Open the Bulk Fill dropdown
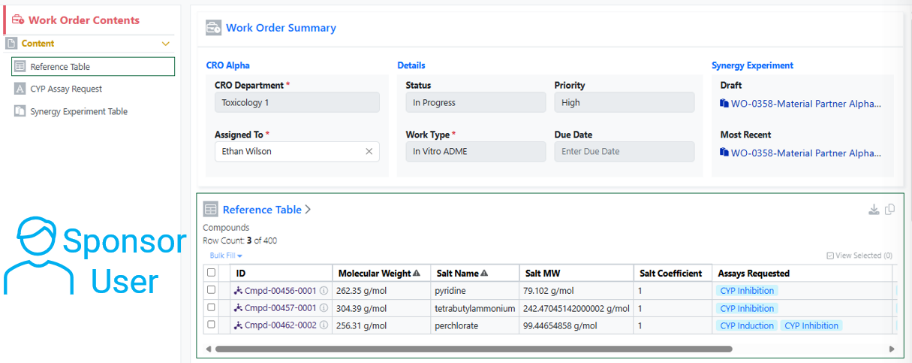 click(226, 255)
